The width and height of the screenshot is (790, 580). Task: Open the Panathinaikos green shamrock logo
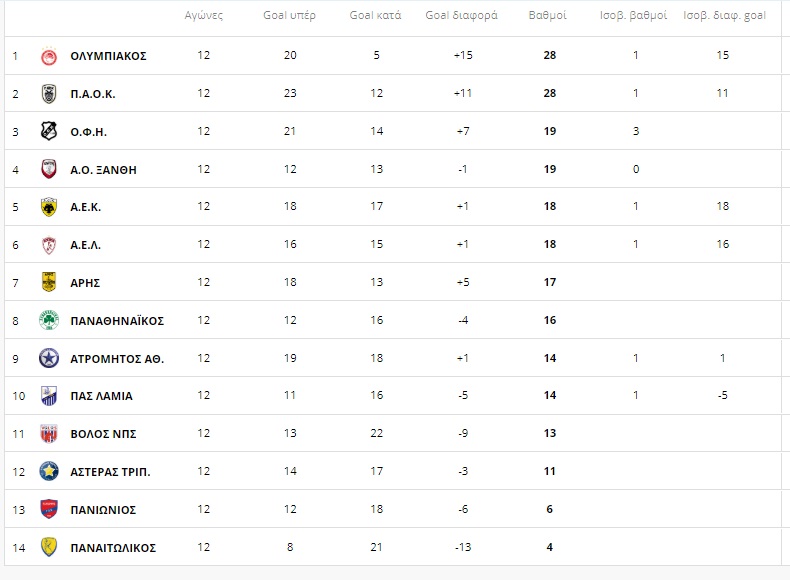[49, 320]
